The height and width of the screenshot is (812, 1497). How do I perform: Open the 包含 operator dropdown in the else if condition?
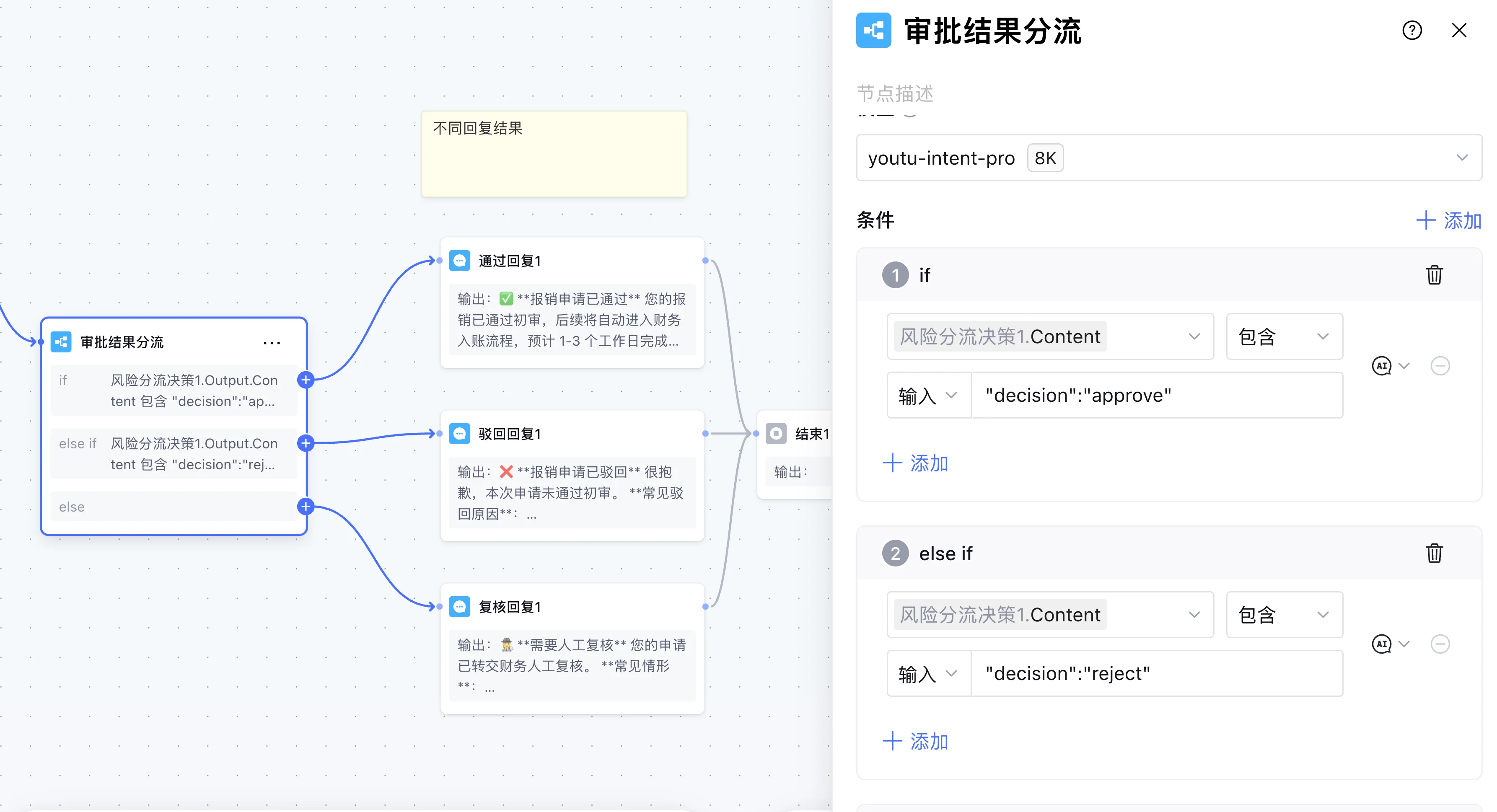1284,615
